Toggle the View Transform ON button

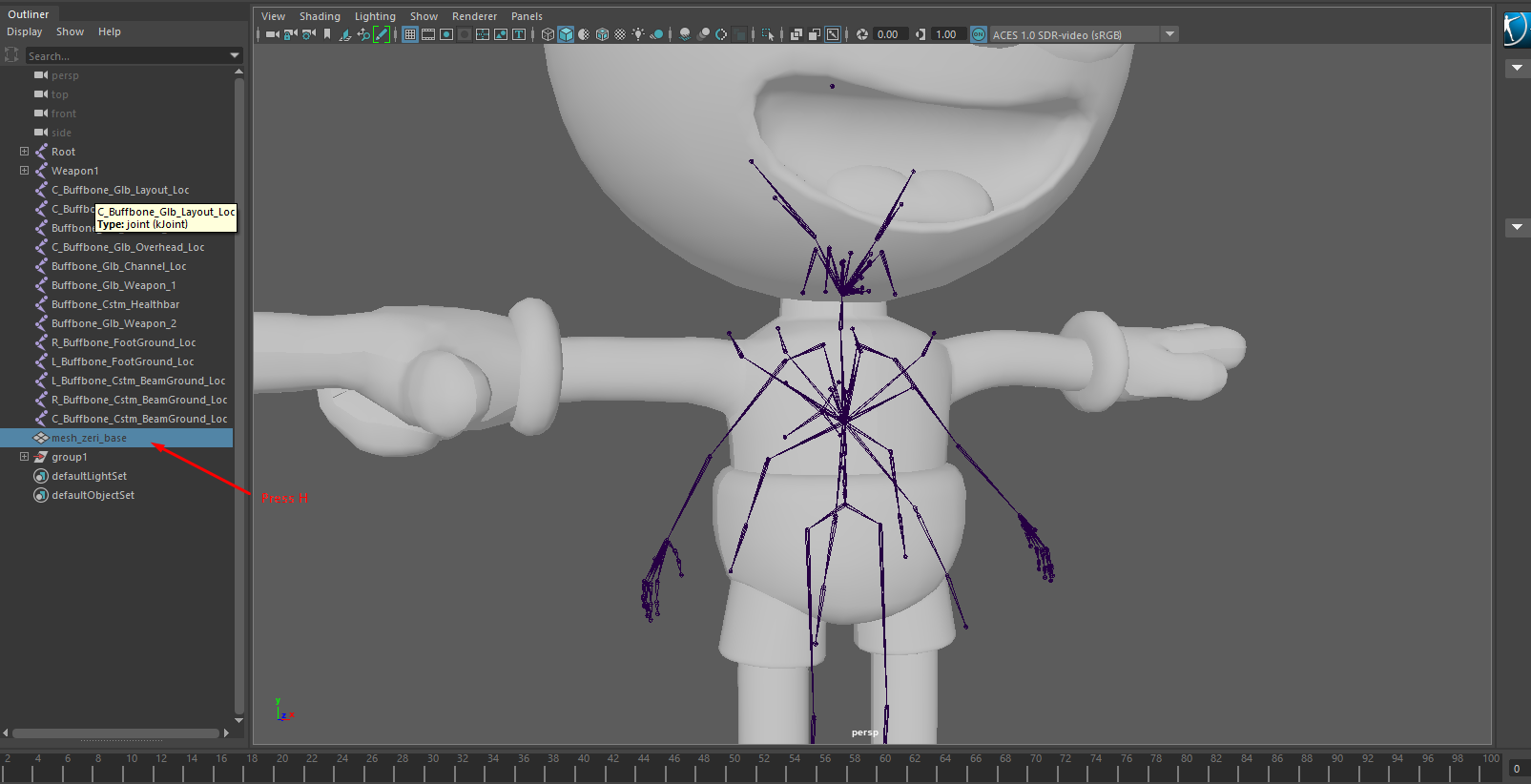point(979,34)
